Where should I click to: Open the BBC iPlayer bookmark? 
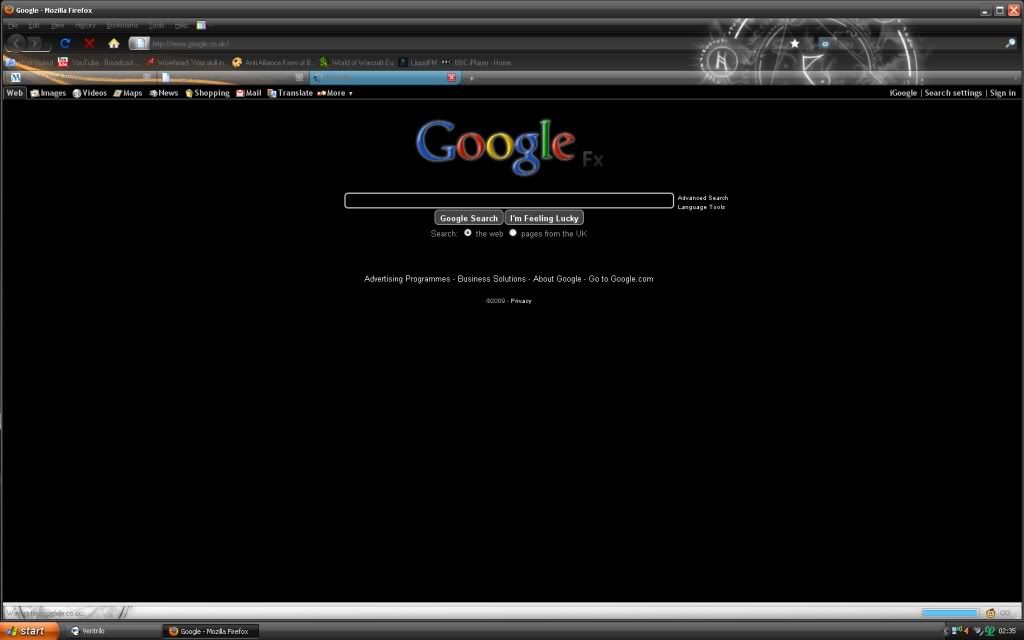tap(477, 62)
